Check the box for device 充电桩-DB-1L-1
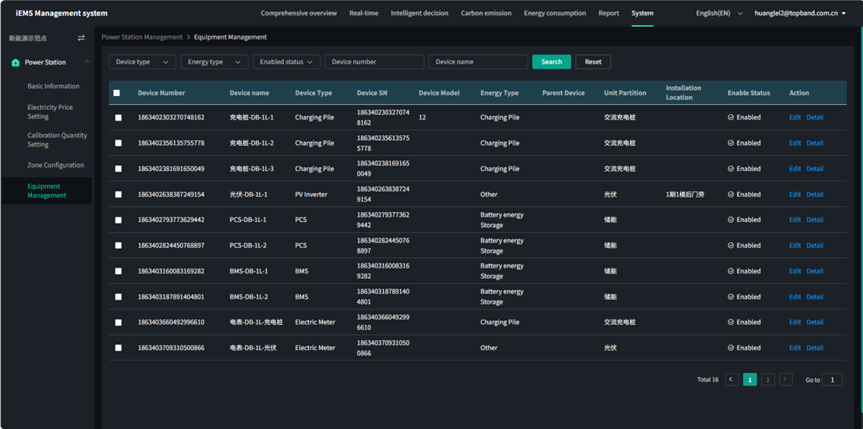The width and height of the screenshot is (863, 429). (x=118, y=117)
